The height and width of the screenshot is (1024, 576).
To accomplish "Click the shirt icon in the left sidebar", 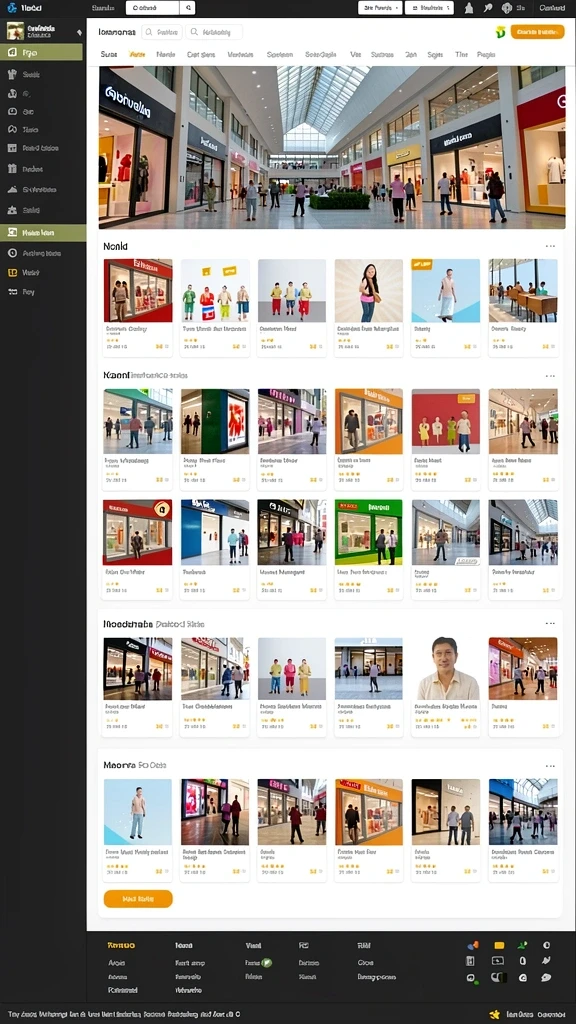I will point(12,74).
